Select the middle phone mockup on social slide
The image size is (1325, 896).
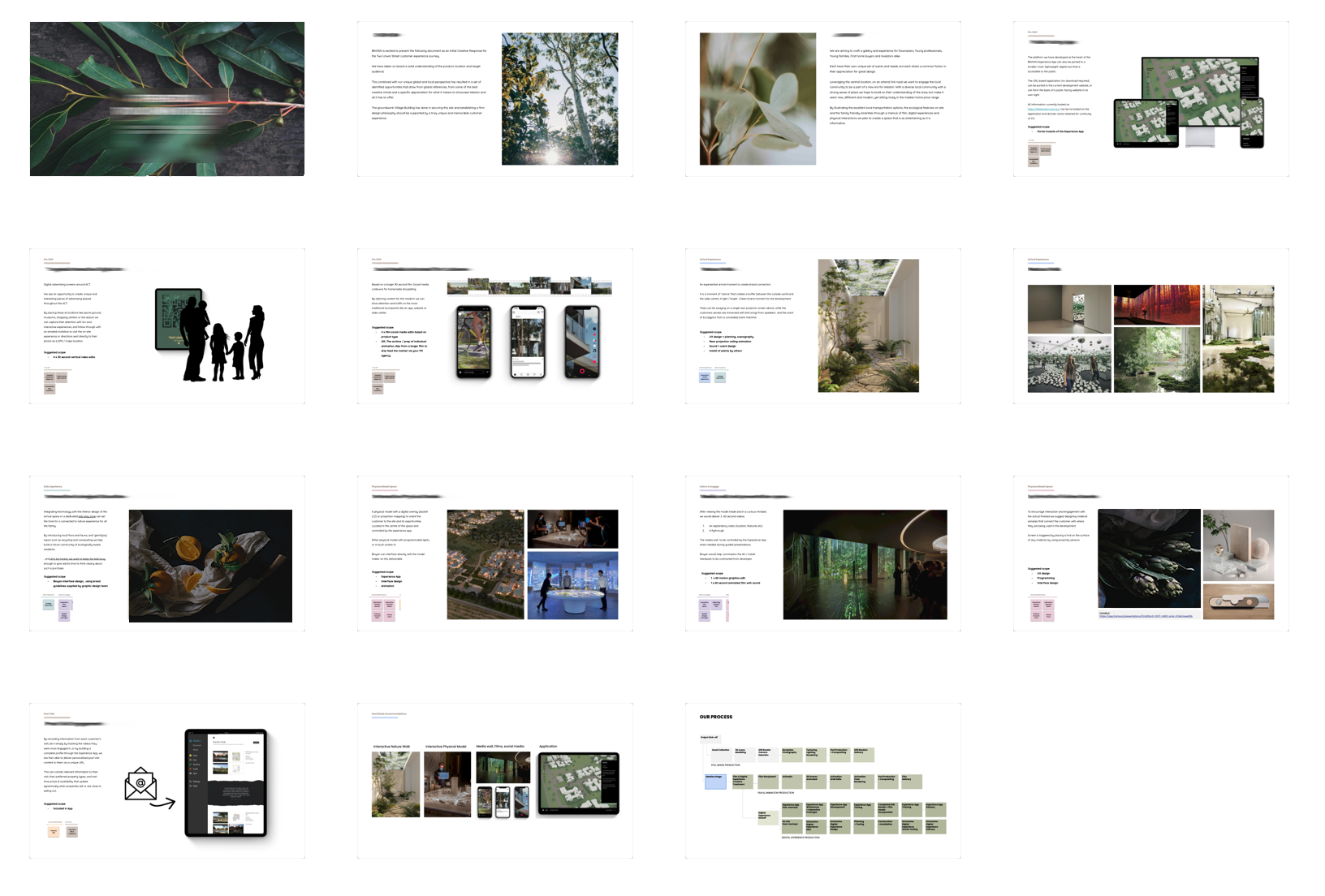tap(527, 342)
